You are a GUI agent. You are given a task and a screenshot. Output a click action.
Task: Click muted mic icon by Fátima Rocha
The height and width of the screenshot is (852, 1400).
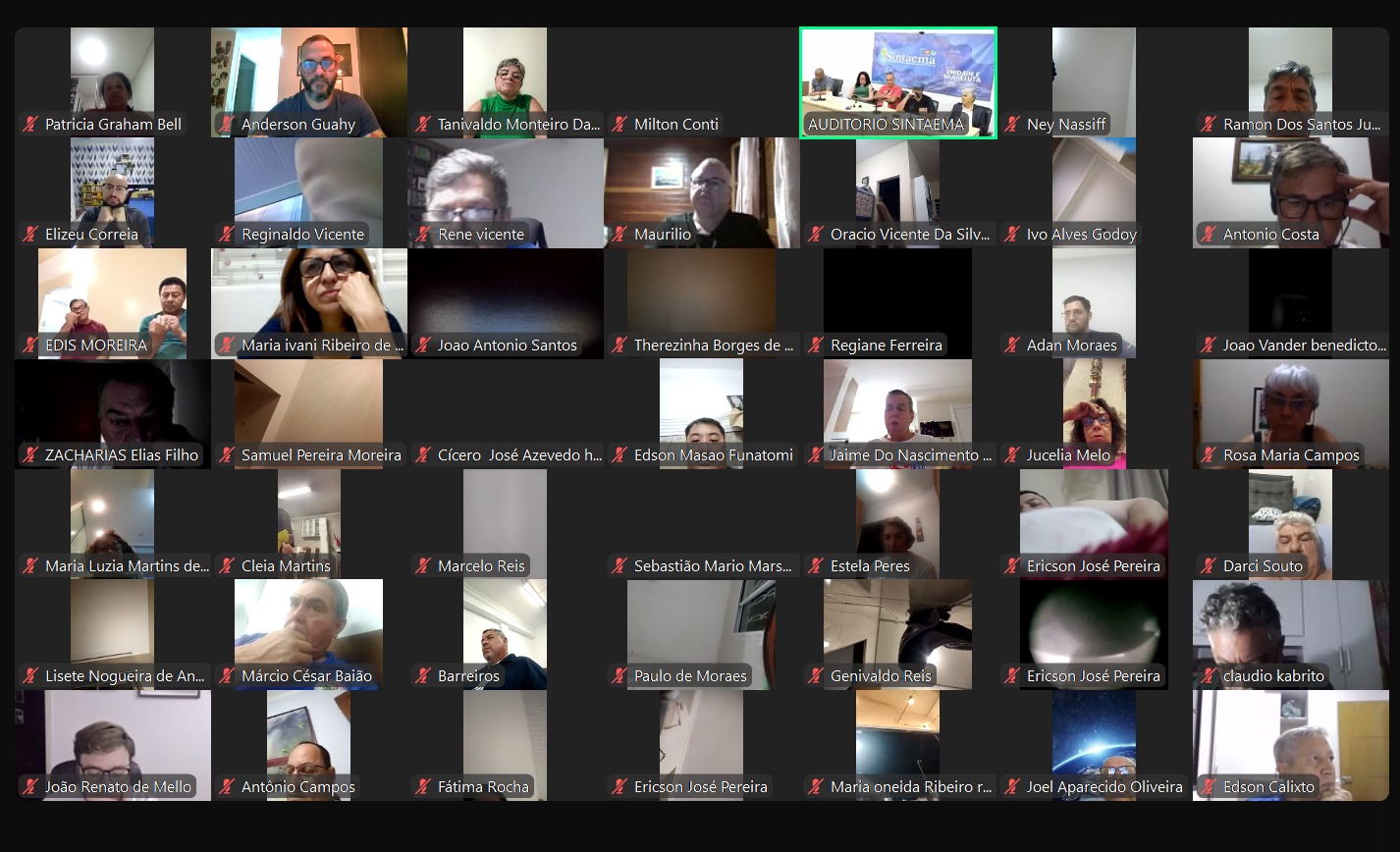(424, 787)
